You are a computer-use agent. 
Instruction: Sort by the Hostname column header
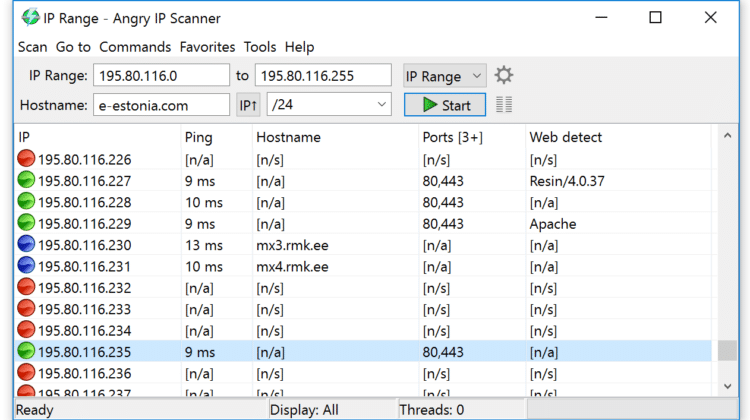coord(335,137)
